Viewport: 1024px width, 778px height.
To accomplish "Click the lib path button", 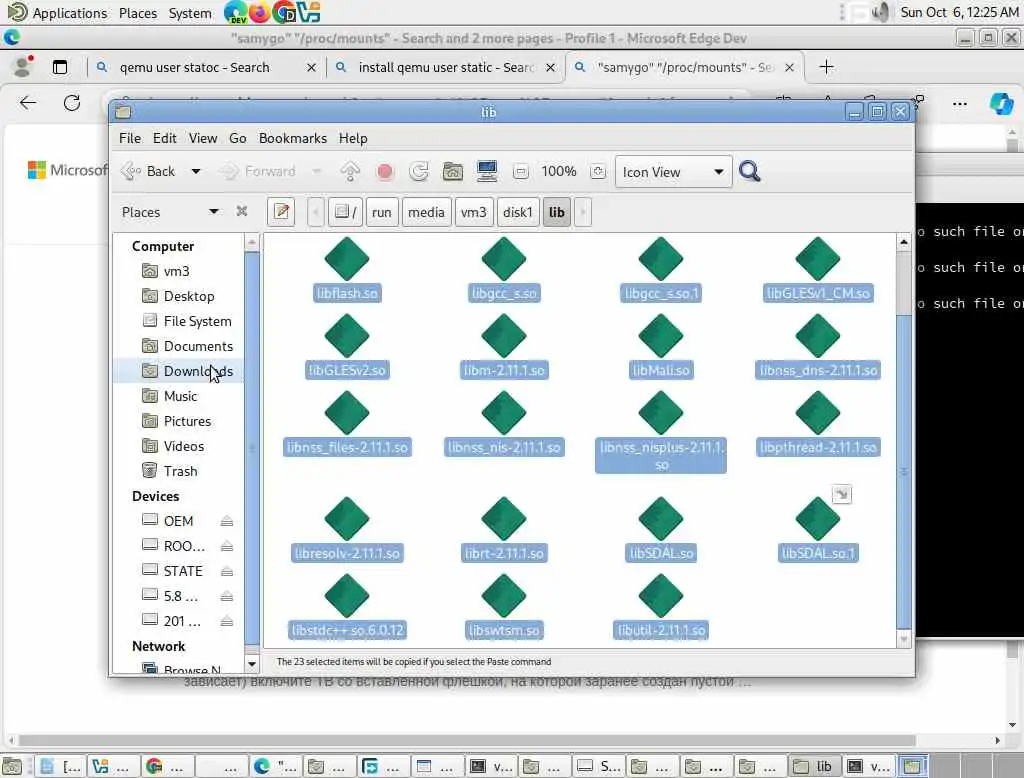I will click(x=556, y=212).
